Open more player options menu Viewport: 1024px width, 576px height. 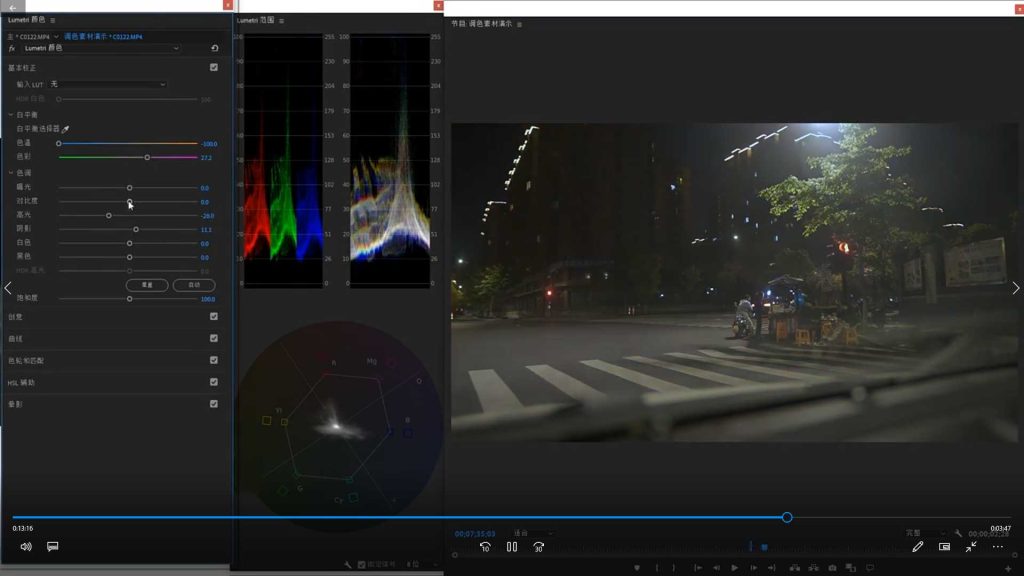point(997,547)
